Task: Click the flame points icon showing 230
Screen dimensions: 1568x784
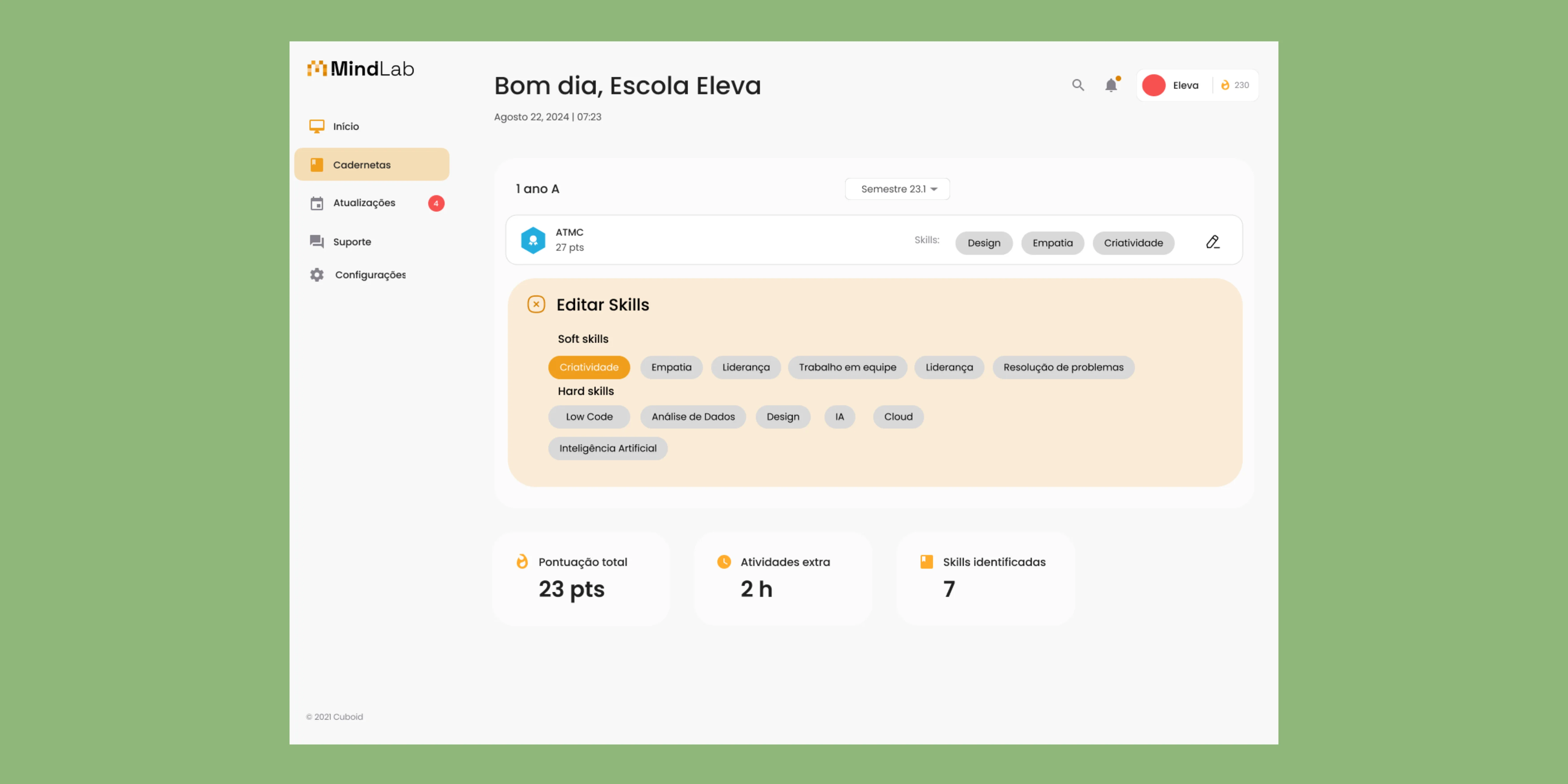Action: pos(1225,85)
